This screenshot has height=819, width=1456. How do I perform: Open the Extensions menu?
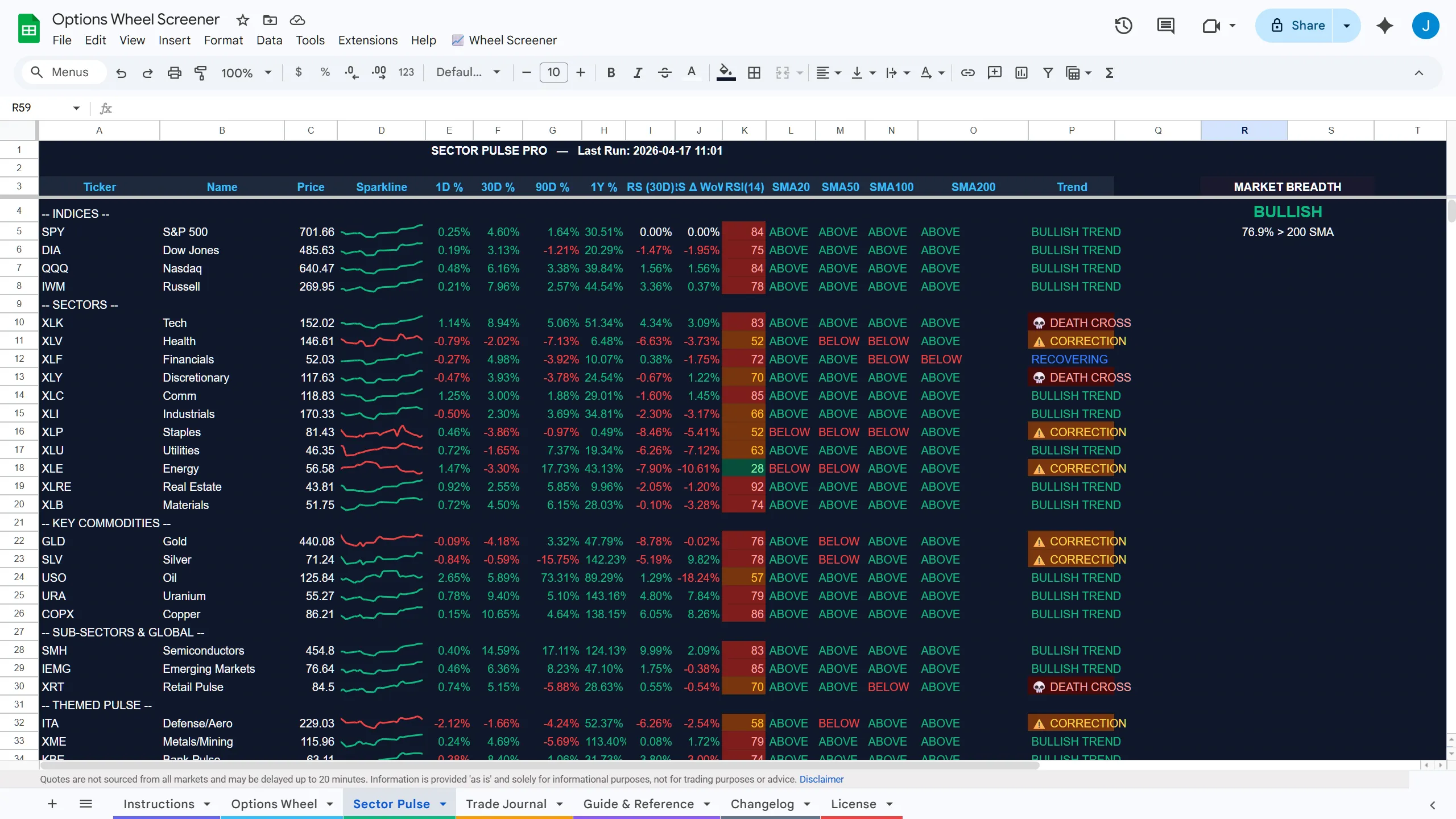[367, 40]
